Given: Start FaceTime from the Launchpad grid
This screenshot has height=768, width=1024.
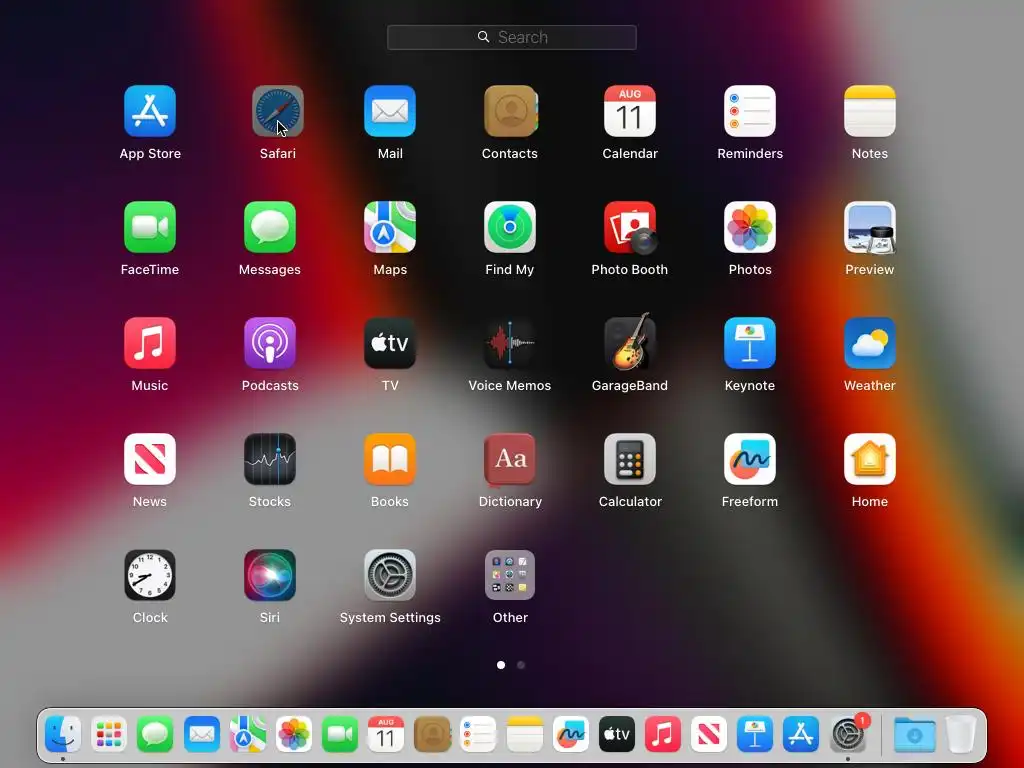Looking at the screenshot, I should tap(150, 227).
